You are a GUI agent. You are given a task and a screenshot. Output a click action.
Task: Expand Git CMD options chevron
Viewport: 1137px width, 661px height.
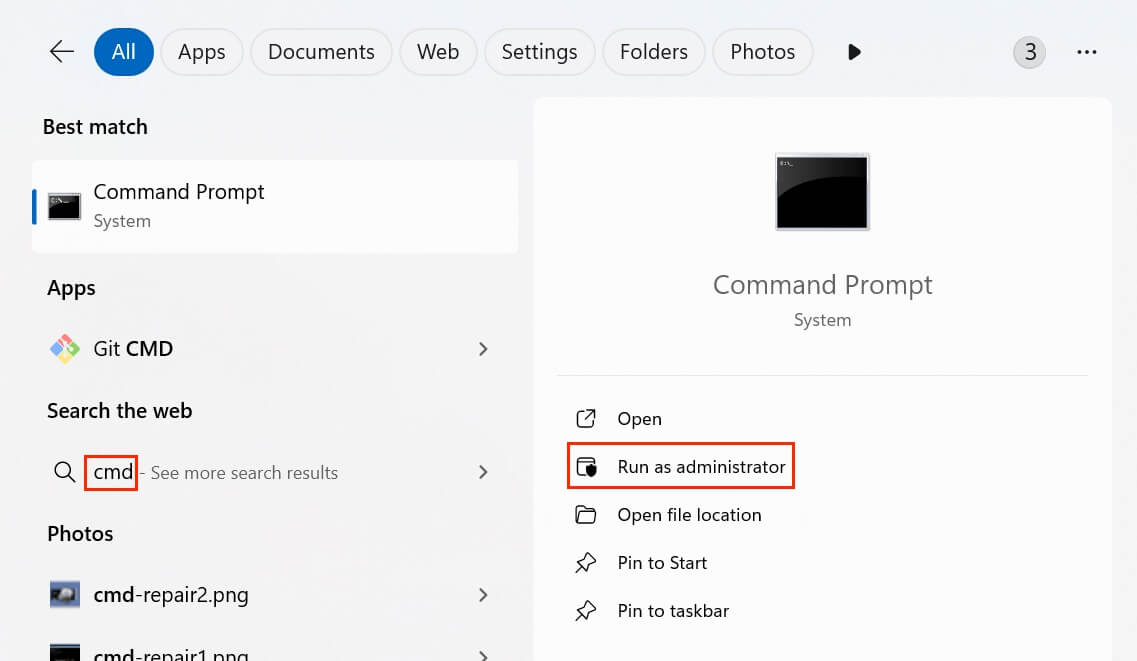[x=483, y=349]
